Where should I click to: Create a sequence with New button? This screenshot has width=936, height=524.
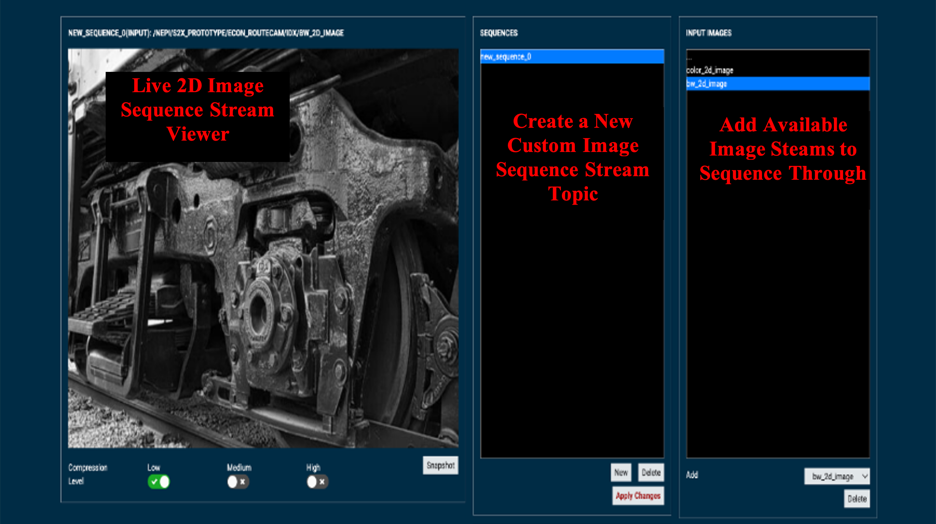pyautogui.click(x=621, y=473)
